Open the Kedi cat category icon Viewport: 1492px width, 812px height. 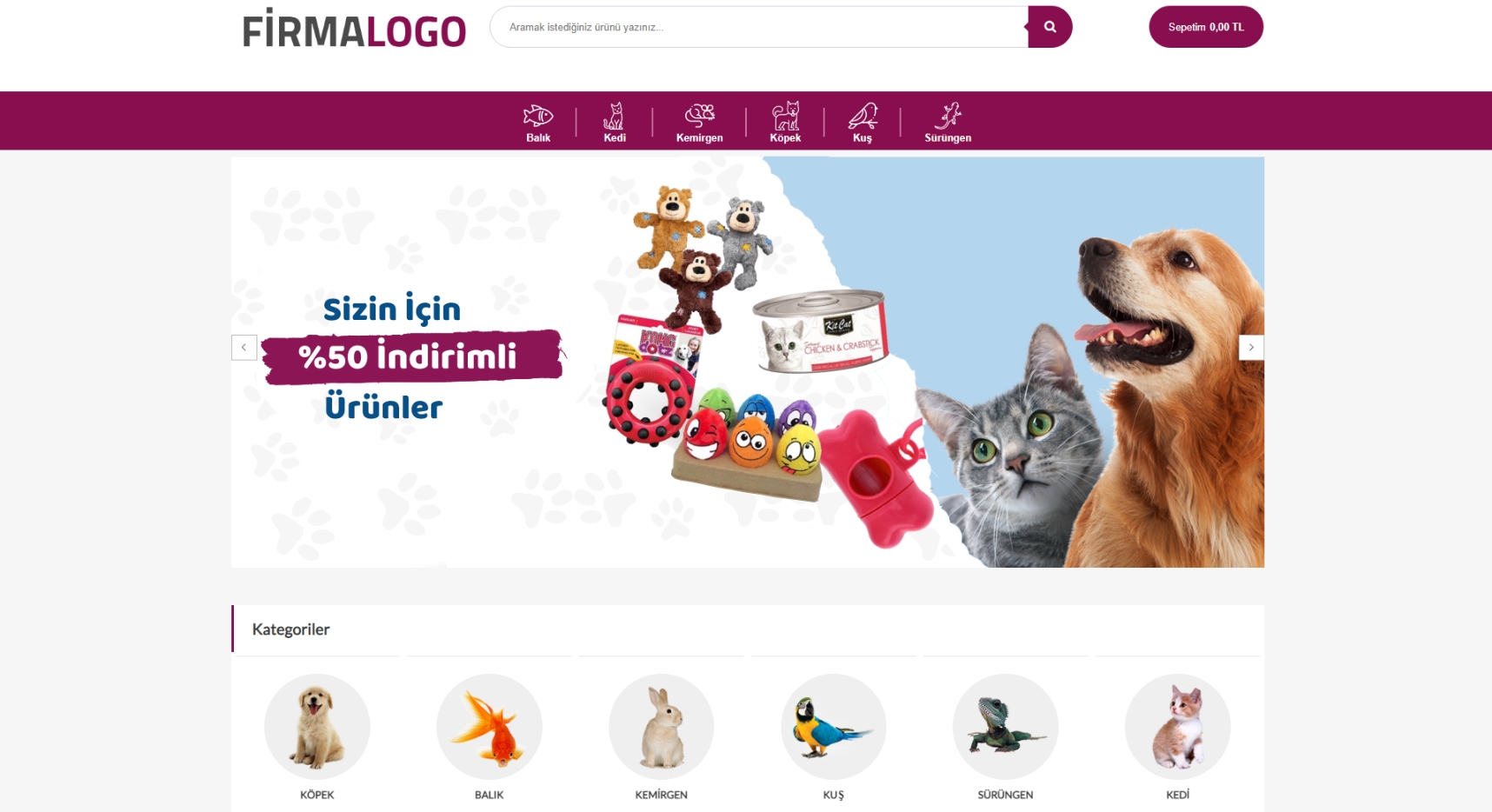614,115
